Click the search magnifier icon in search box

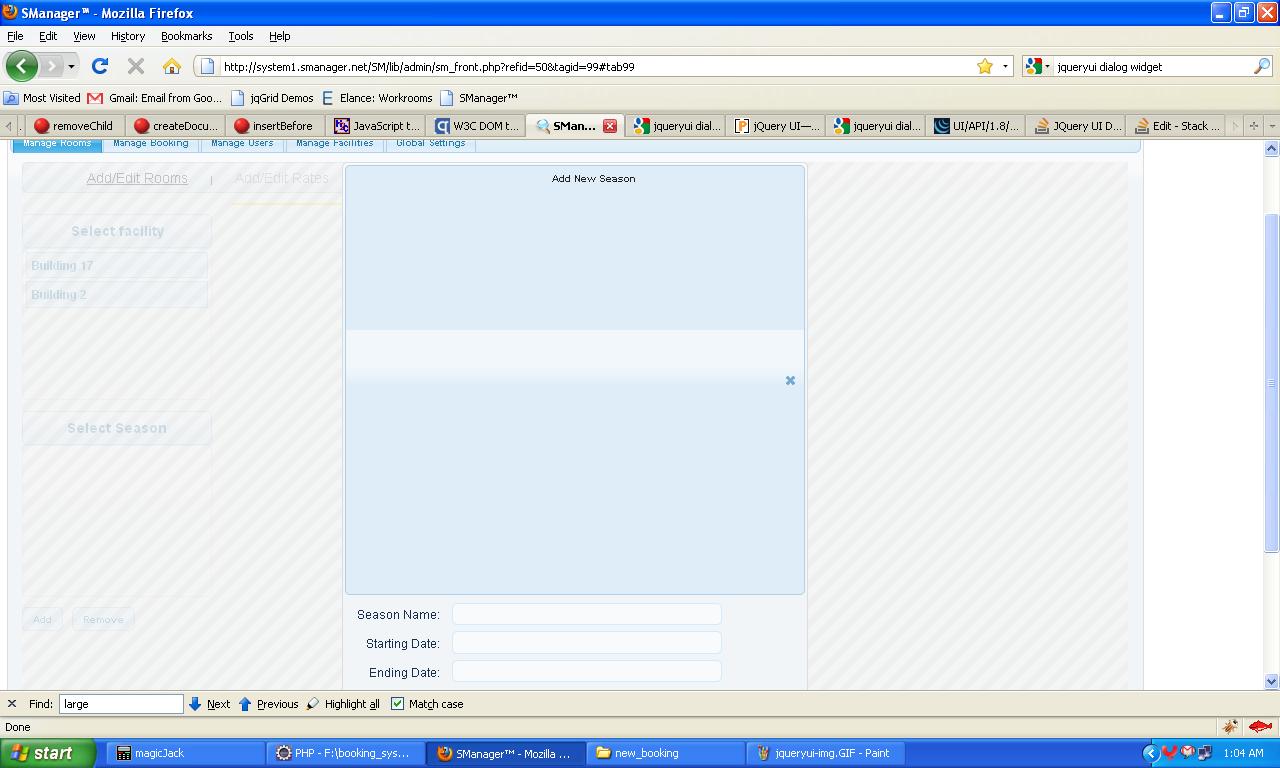pos(1262,66)
